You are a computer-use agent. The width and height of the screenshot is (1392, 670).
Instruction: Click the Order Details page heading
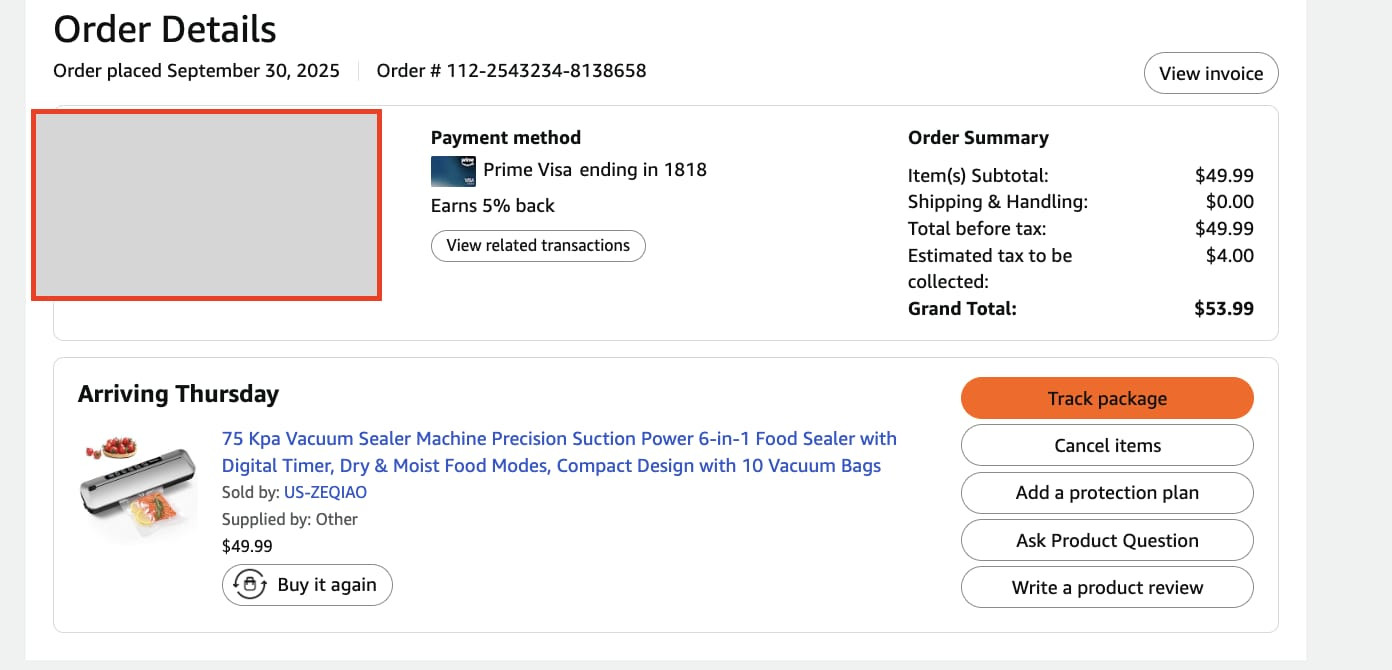point(165,29)
